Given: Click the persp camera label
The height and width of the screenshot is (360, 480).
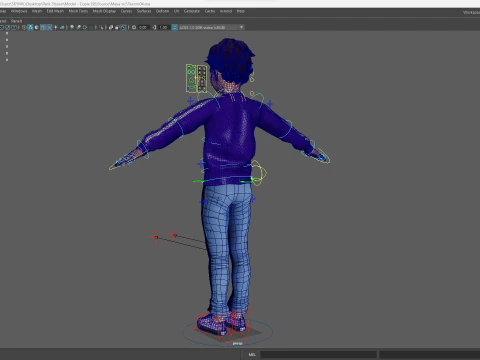Looking at the screenshot, I should click(x=237, y=343).
